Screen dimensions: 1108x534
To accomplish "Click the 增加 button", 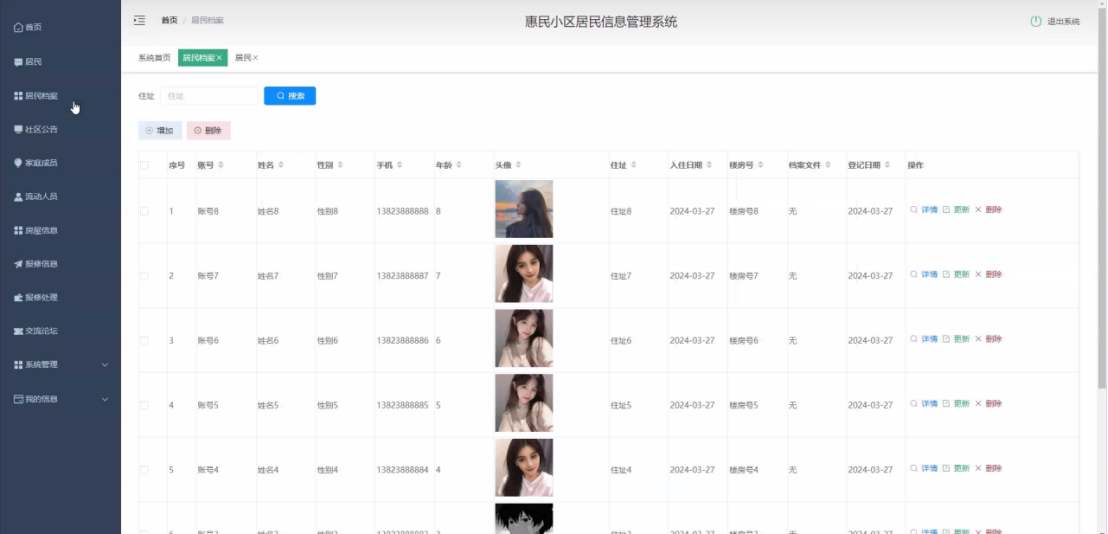I will pos(160,131).
